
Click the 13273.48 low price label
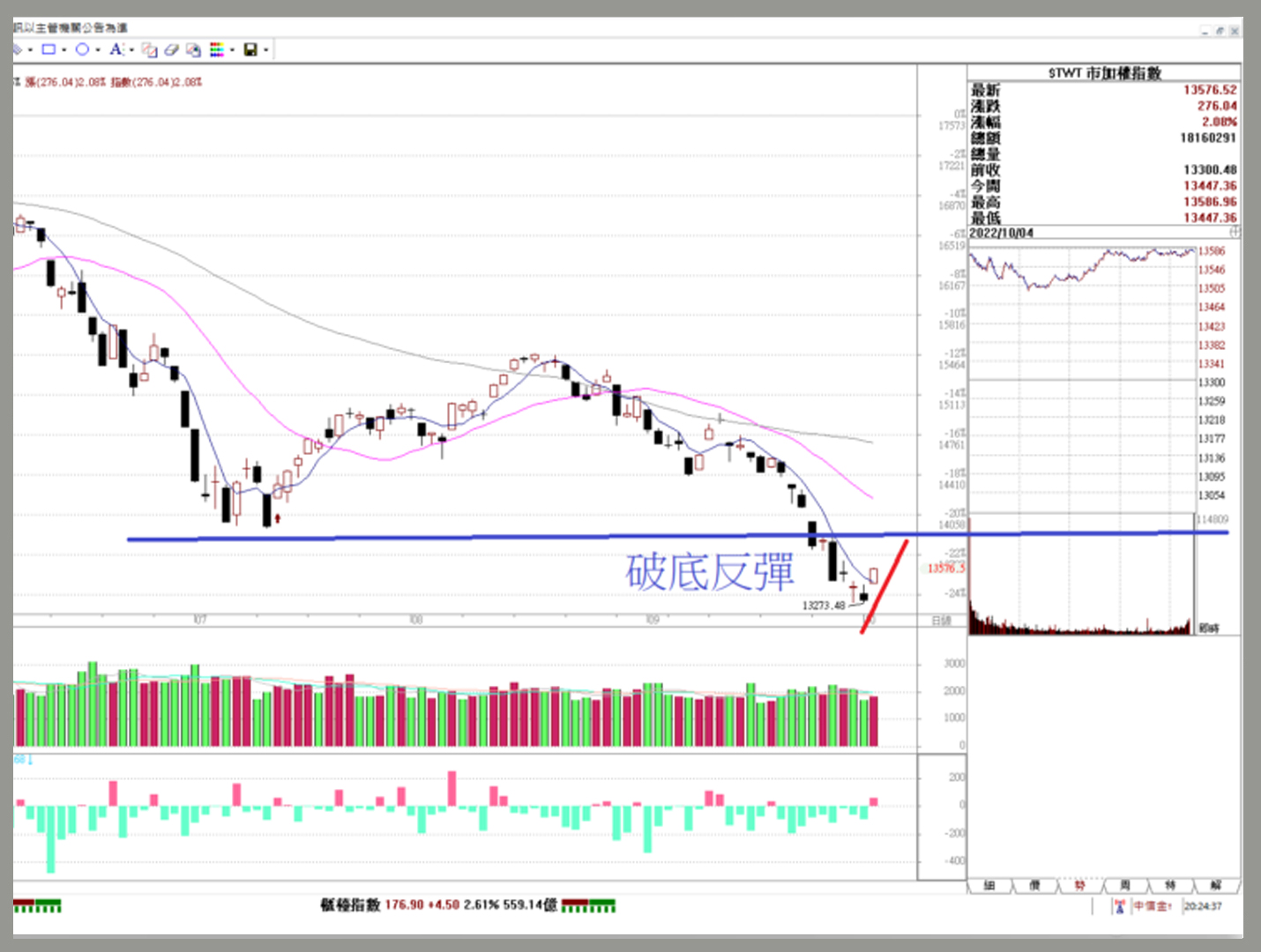pos(823,606)
